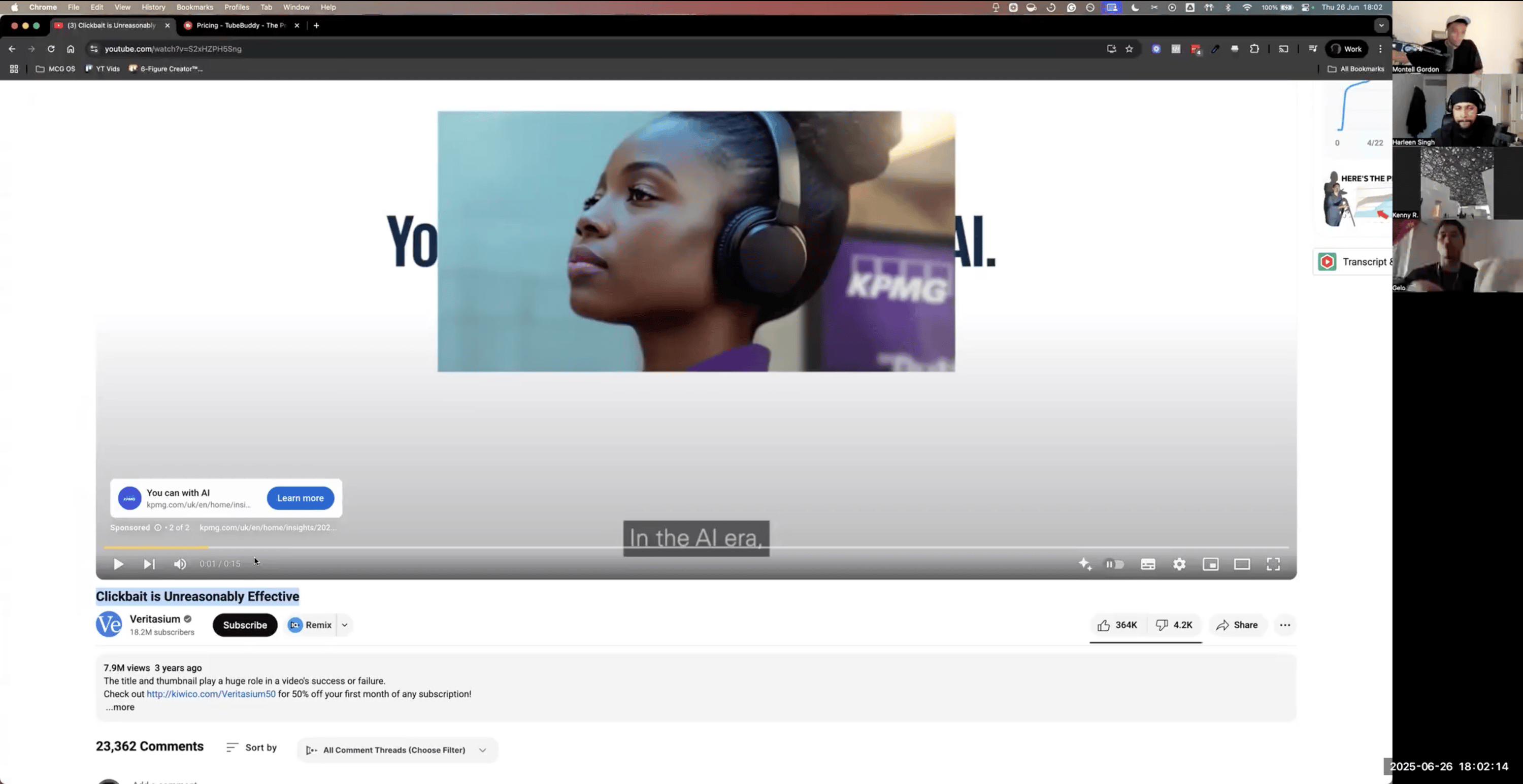The width and height of the screenshot is (1523, 784).
Task: Open the tab search dropdown arrow
Action: 1381,25
